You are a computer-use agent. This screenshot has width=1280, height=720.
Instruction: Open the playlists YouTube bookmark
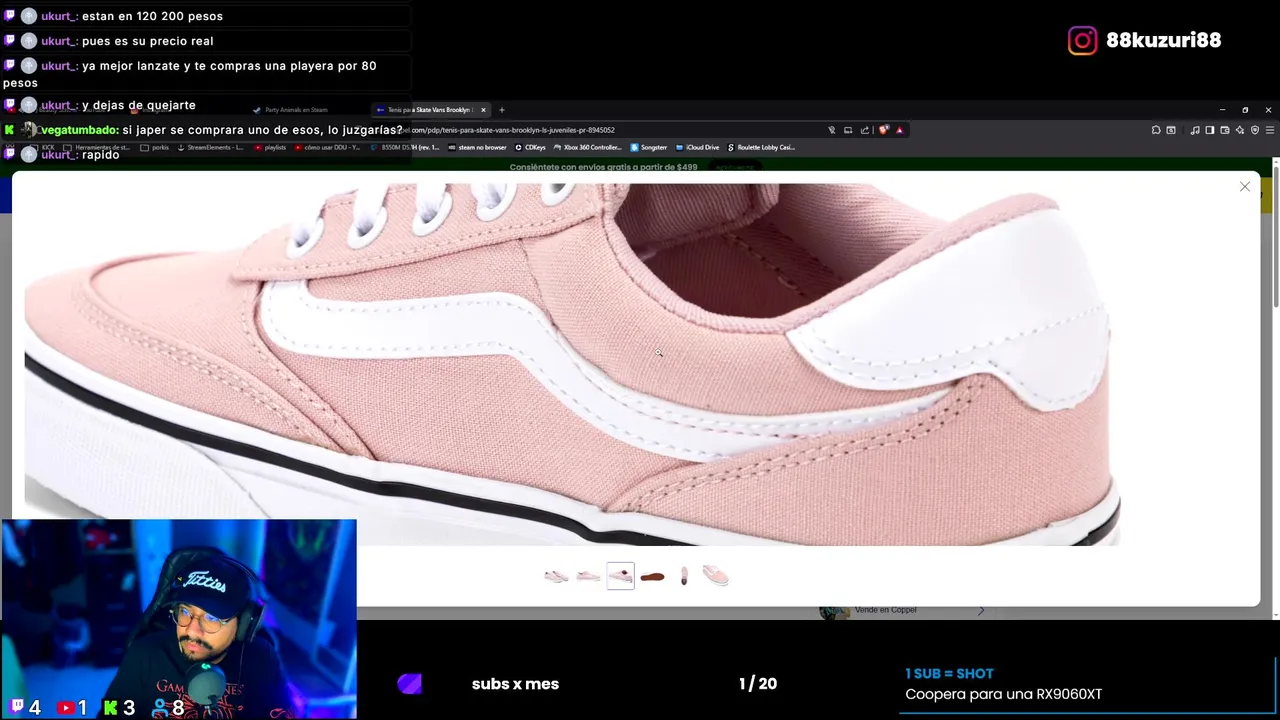[x=270, y=148]
